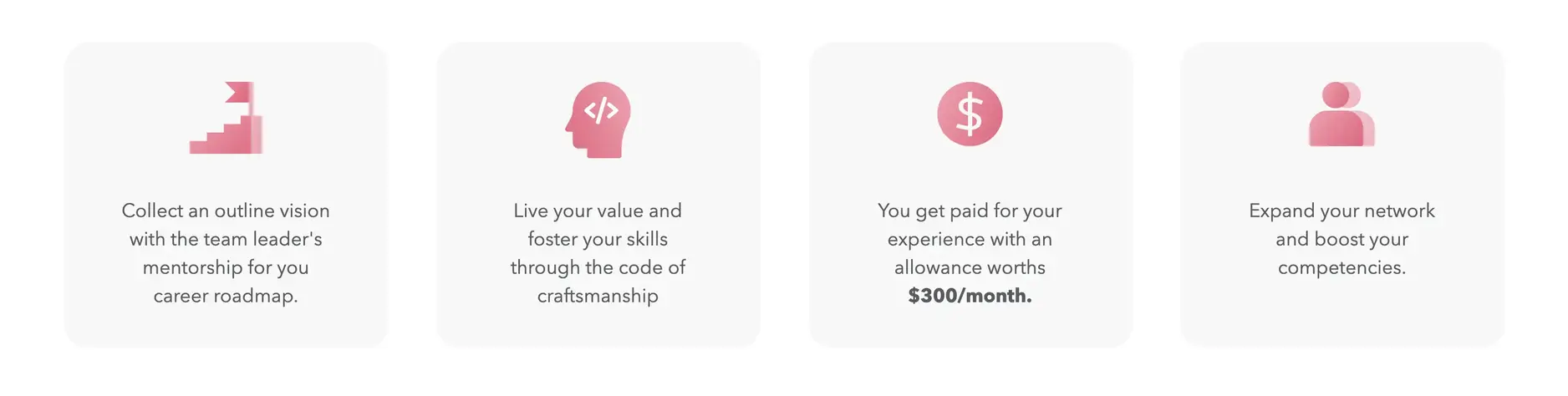The height and width of the screenshot is (396, 1568).
Task: Click 'career roadmap.' text line
Action: [226, 296]
